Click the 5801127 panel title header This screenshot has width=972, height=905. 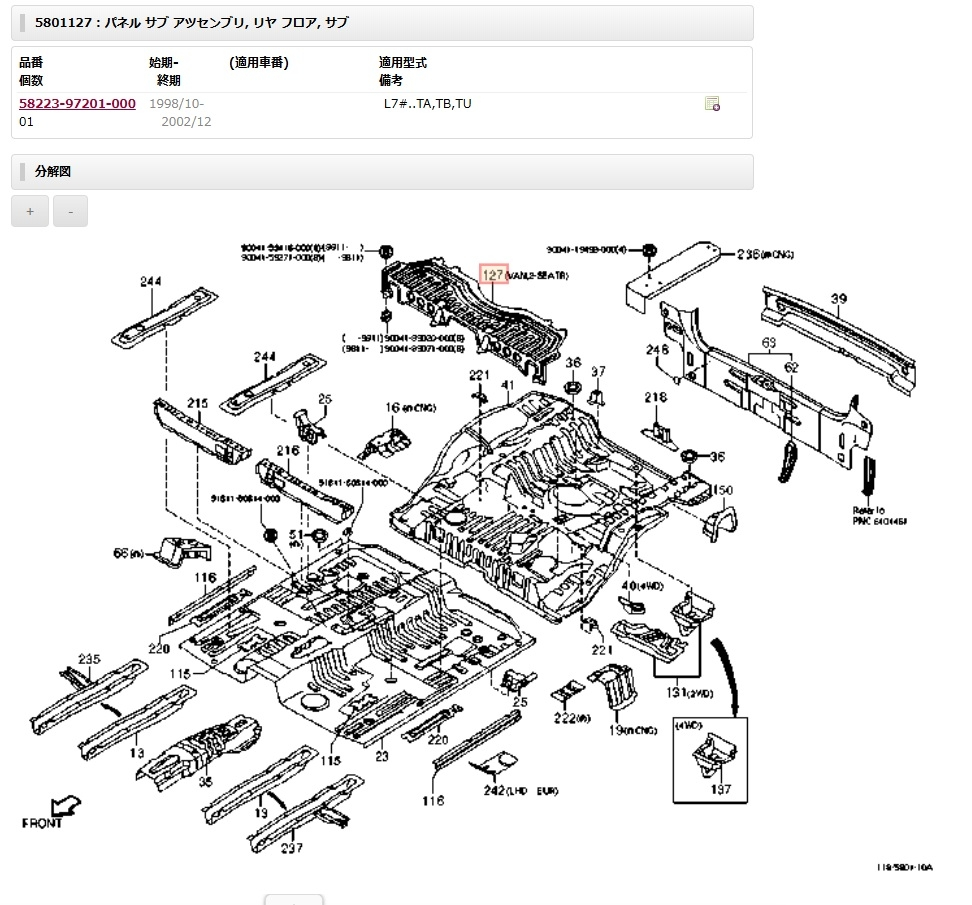[191, 22]
